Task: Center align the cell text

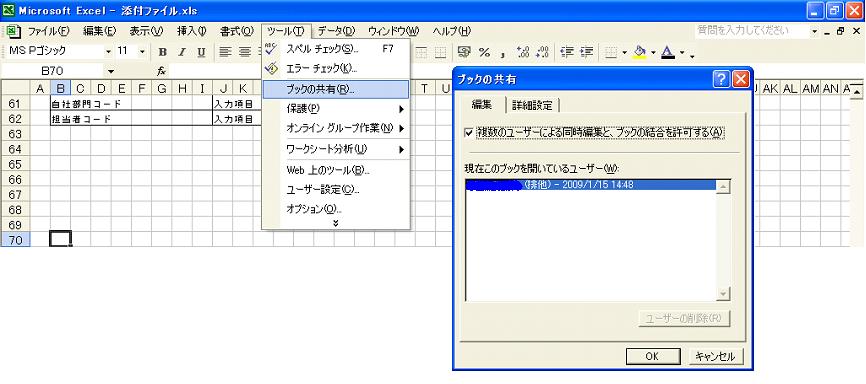Action: click(245, 52)
